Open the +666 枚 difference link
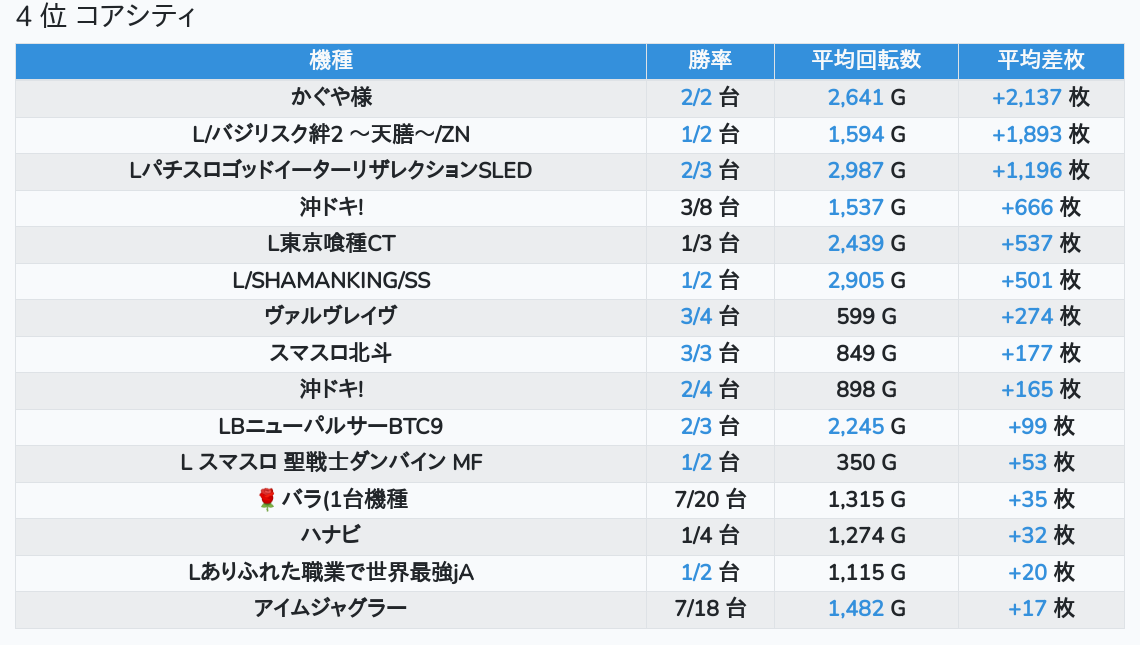Screen dimensions: 1140x645 1027,207
